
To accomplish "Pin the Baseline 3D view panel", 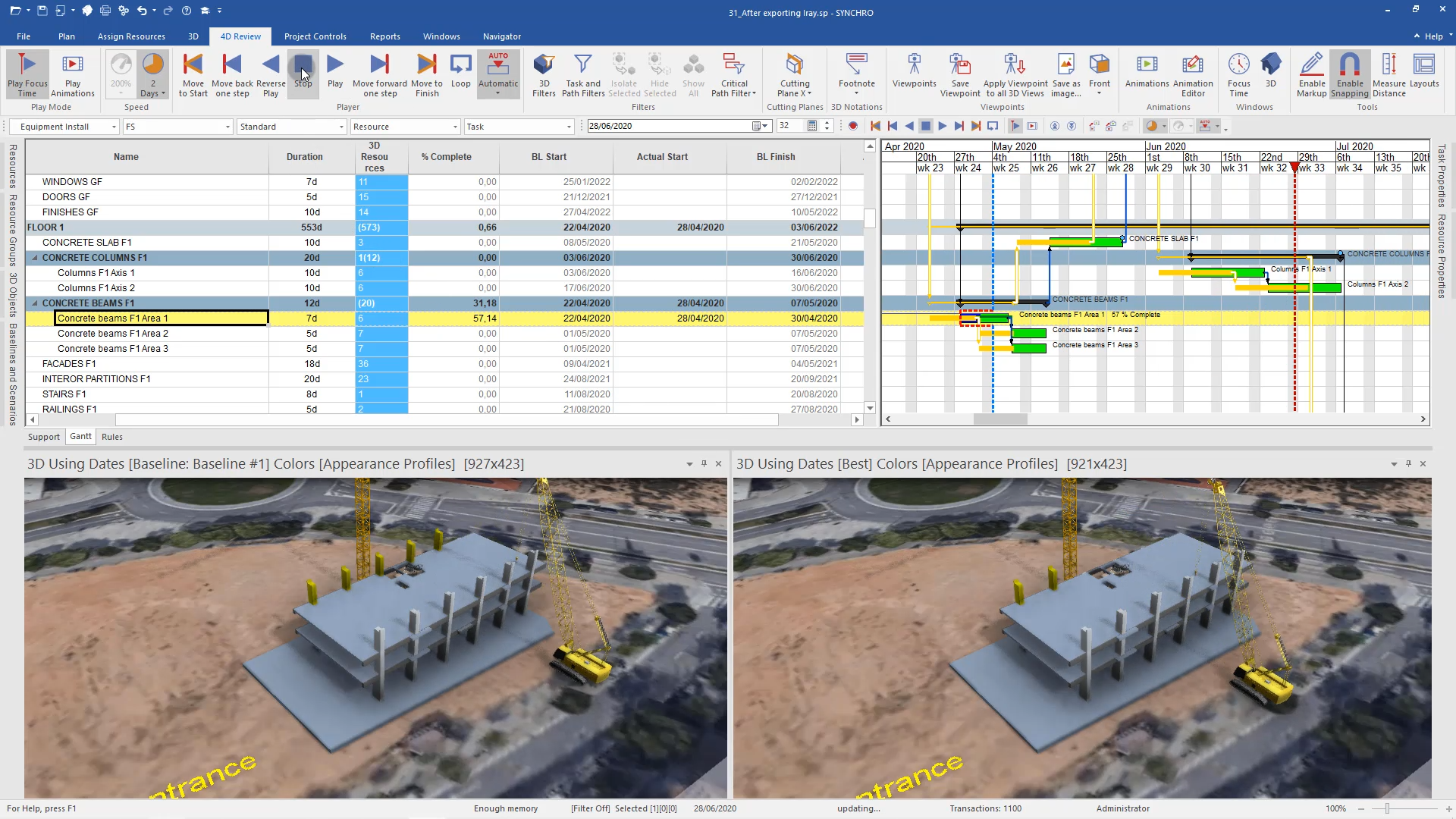I will click(704, 463).
